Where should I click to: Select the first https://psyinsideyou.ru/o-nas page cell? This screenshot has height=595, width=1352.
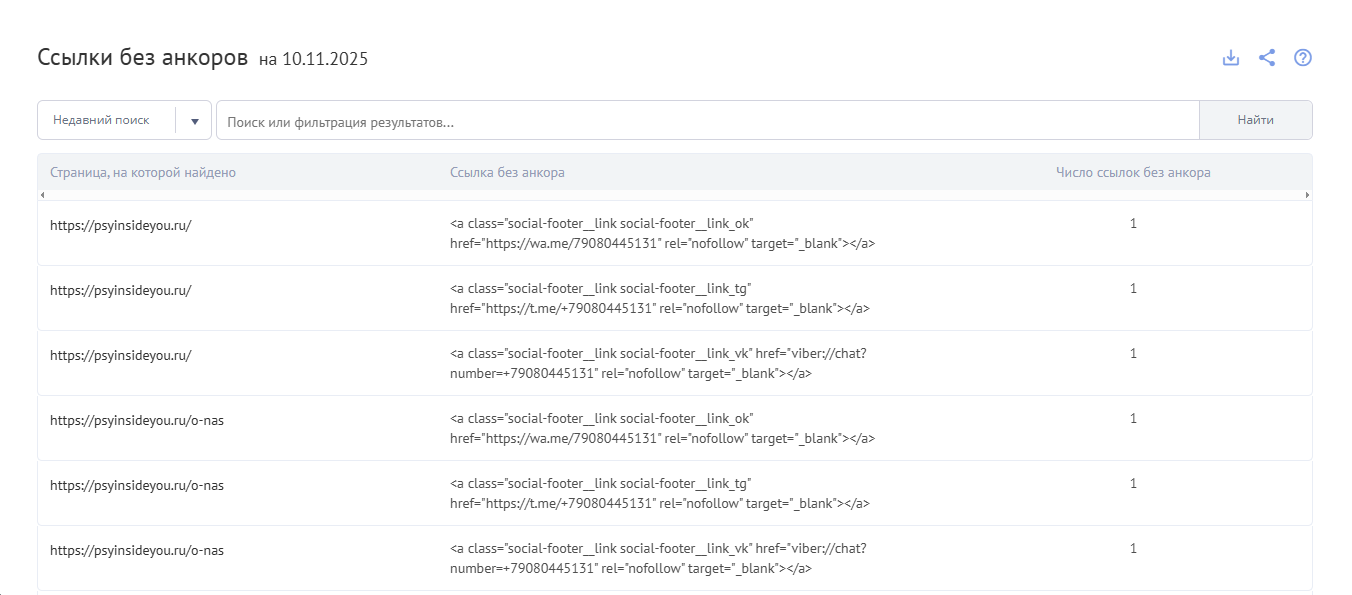pos(137,420)
